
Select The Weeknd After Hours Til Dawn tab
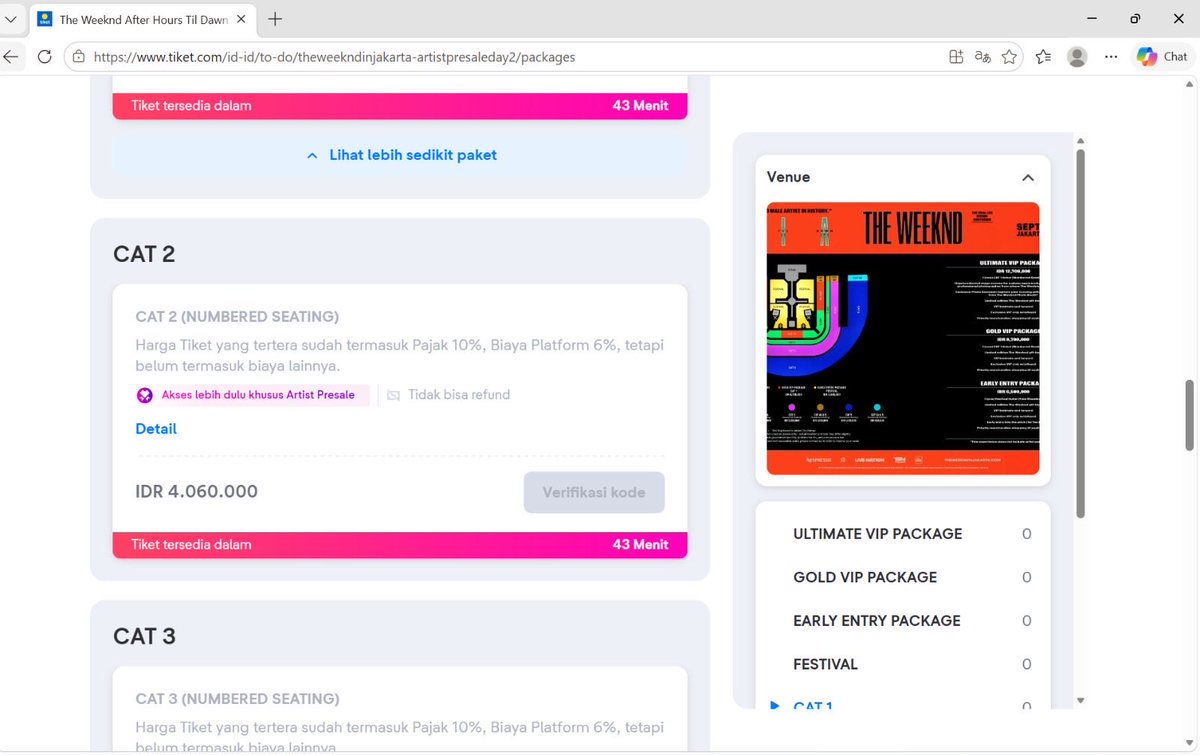click(142, 19)
